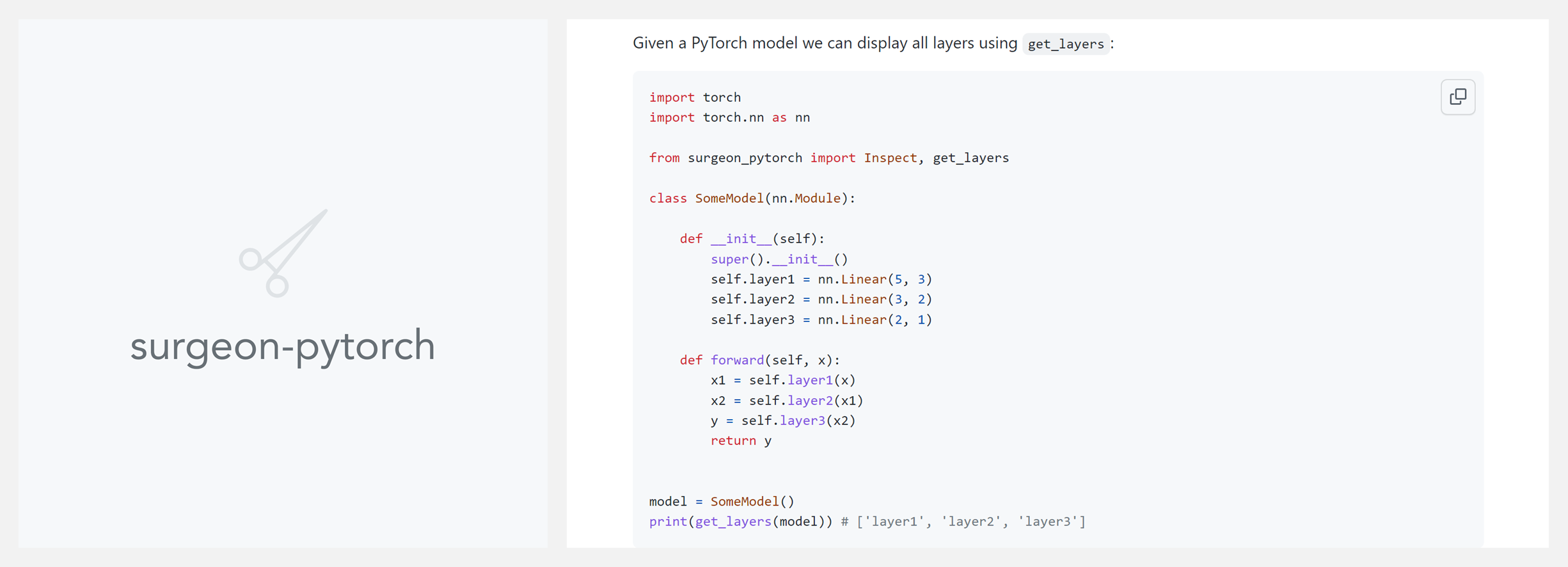Click the 'print(get_layers(model))' code
Viewport: 1568px width, 567px height.
tap(741, 522)
